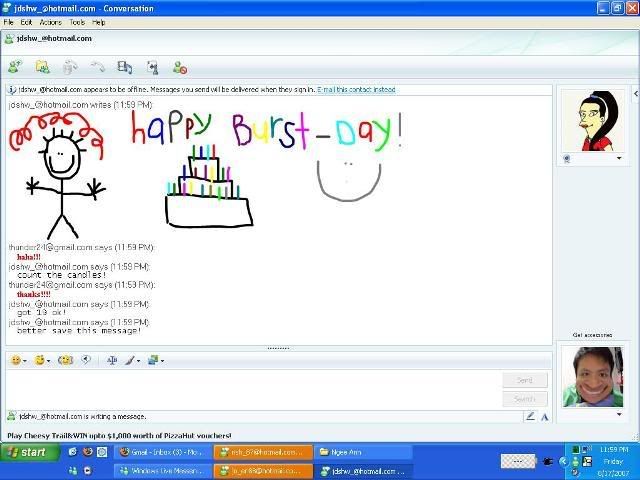
Task: Launch Firefox from quick launch bar
Action: (x=88, y=452)
